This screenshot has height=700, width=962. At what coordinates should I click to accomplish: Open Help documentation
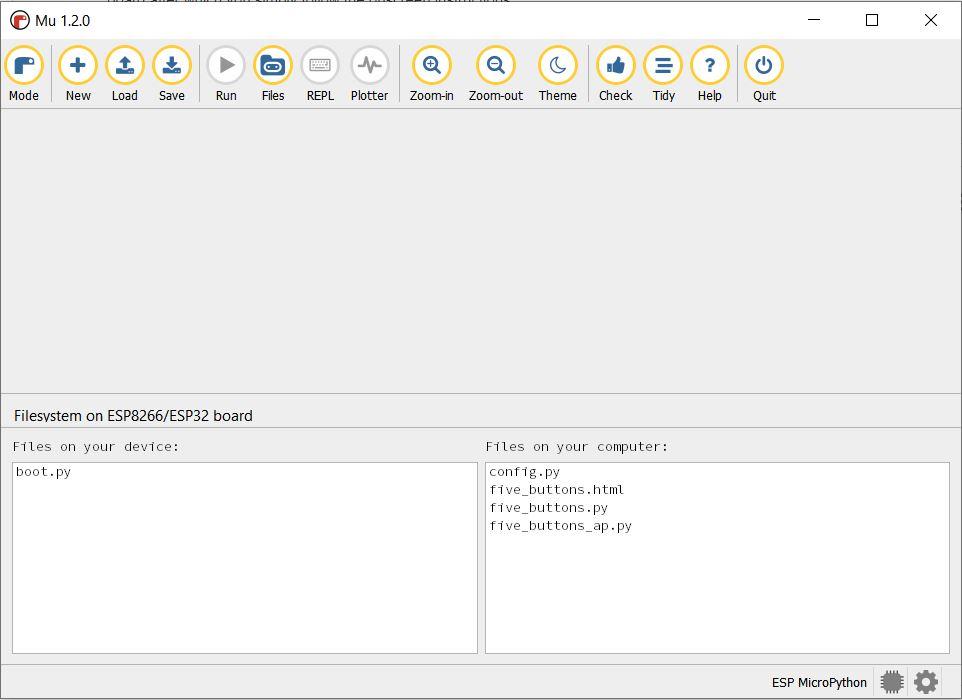[x=710, y=74]
